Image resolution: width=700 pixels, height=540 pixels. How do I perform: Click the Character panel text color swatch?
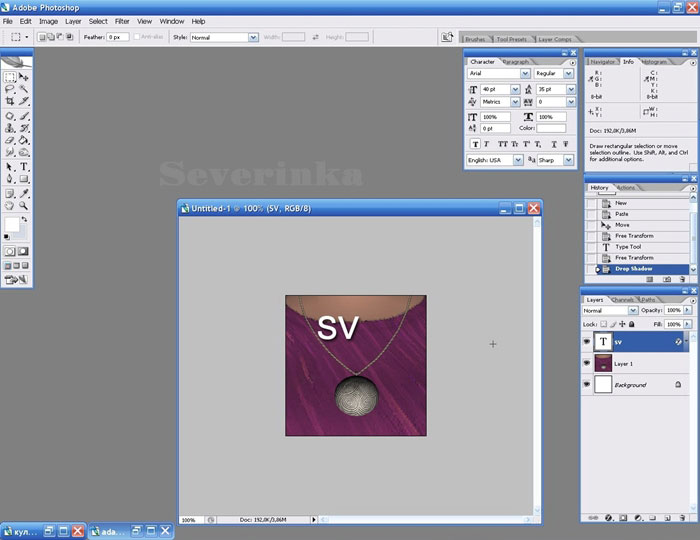(551, 128)
